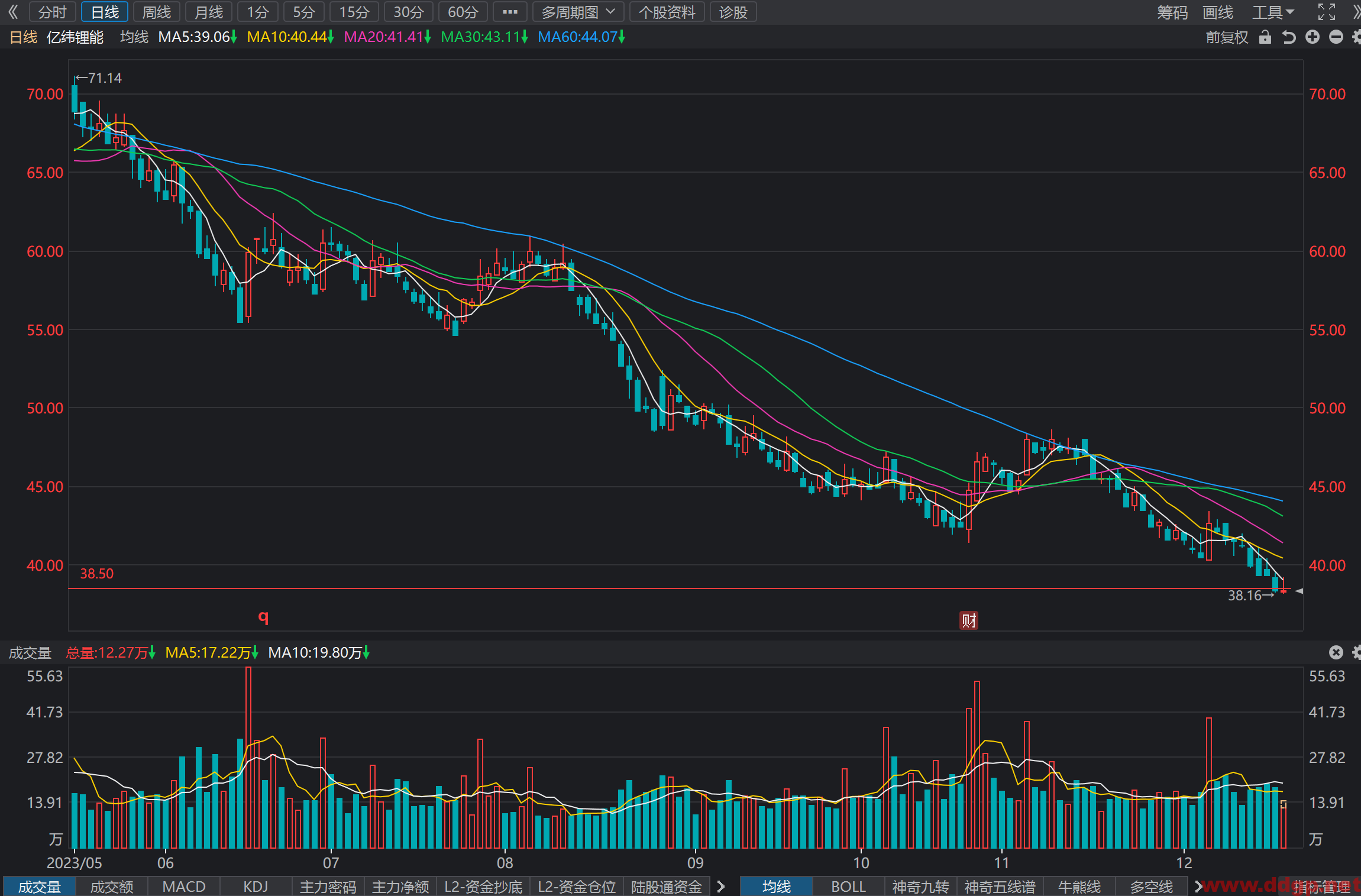
Task: Enter fullscreen using the expand corners icon
Action: click(1326, 12)
